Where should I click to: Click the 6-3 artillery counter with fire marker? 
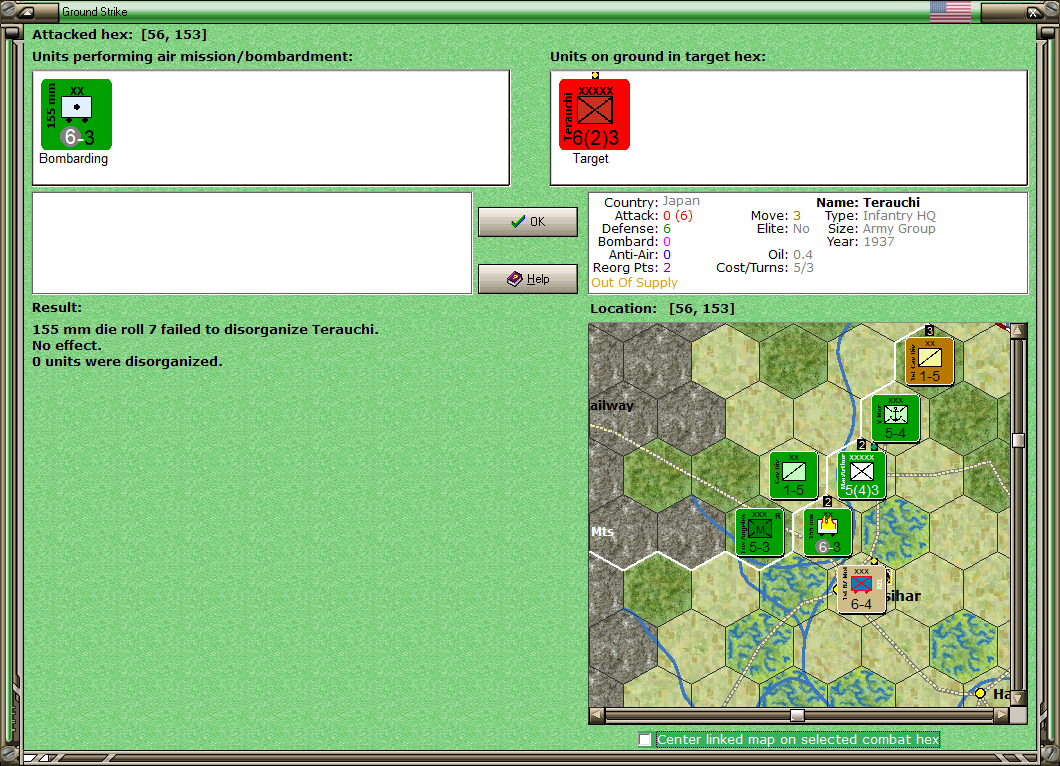[x=827, y=532]
